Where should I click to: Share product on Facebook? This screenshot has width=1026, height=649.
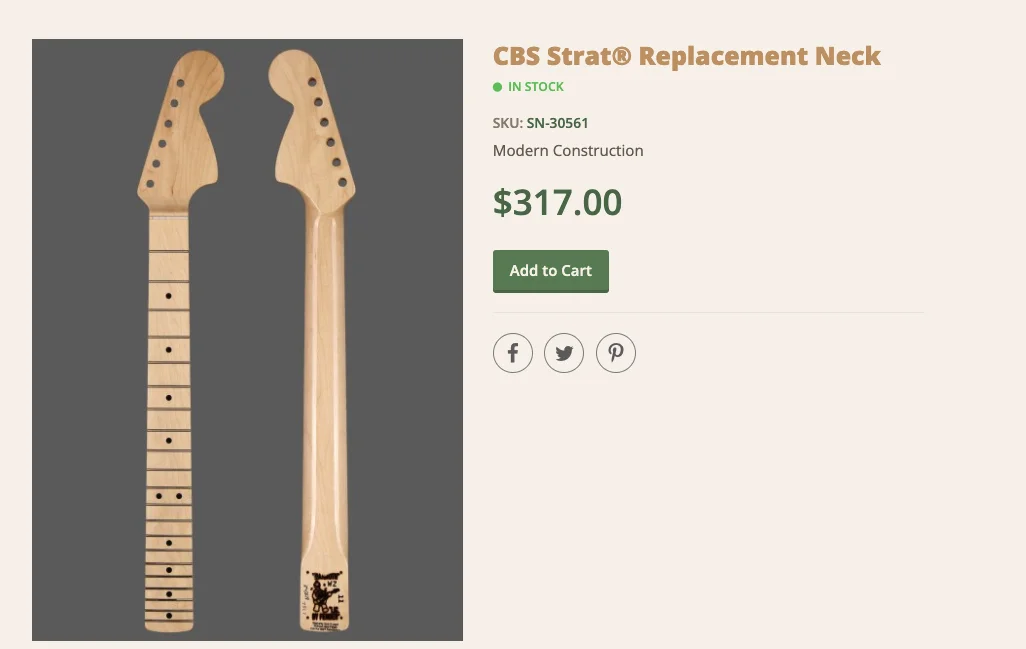pyautogui.click(x=513, y=353)
